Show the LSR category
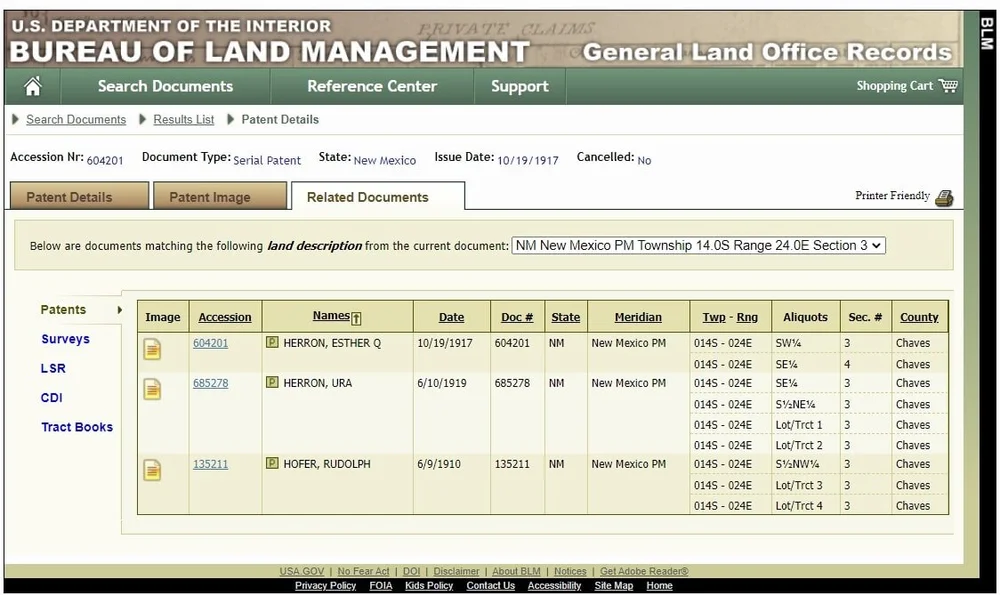 click(x=53, y=368)
